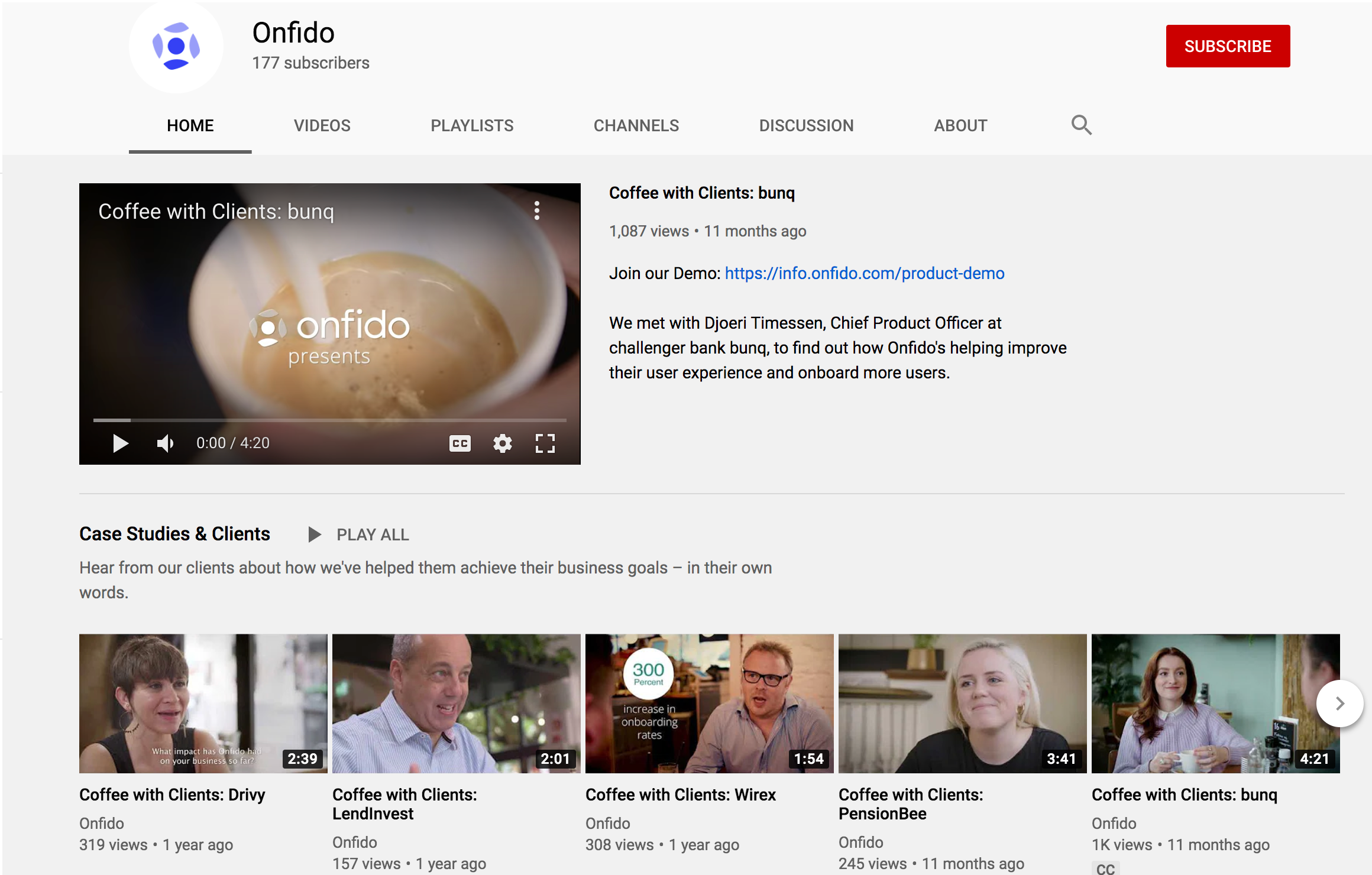
Task: Click the title 'Coffee with Clients: Wirex'
Action: [x=681, y=795]
